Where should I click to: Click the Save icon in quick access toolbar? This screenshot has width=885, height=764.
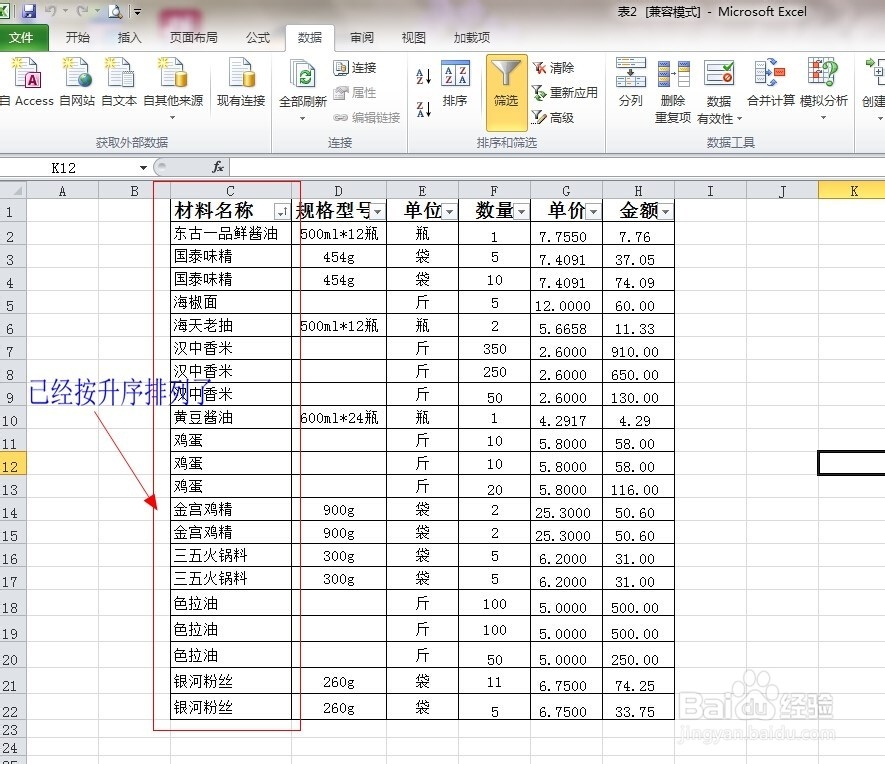click(x=29, y=10)
